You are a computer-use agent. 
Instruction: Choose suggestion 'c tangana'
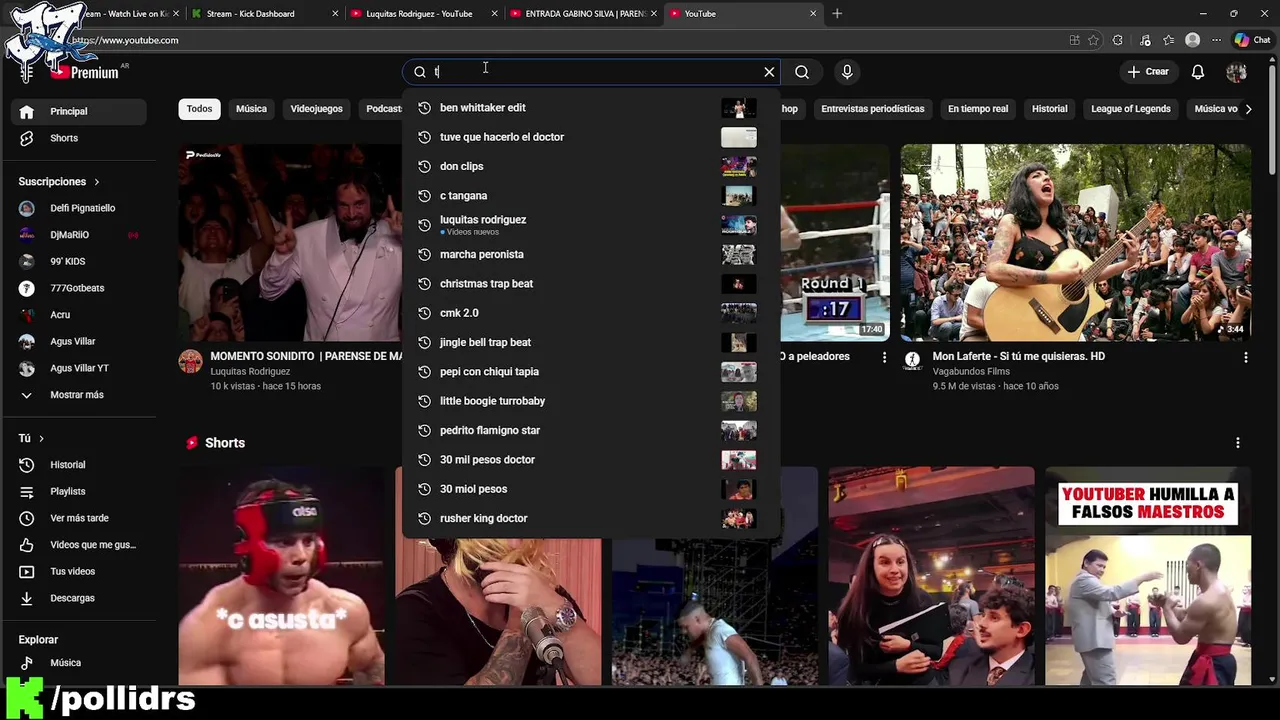pos(591,196)
